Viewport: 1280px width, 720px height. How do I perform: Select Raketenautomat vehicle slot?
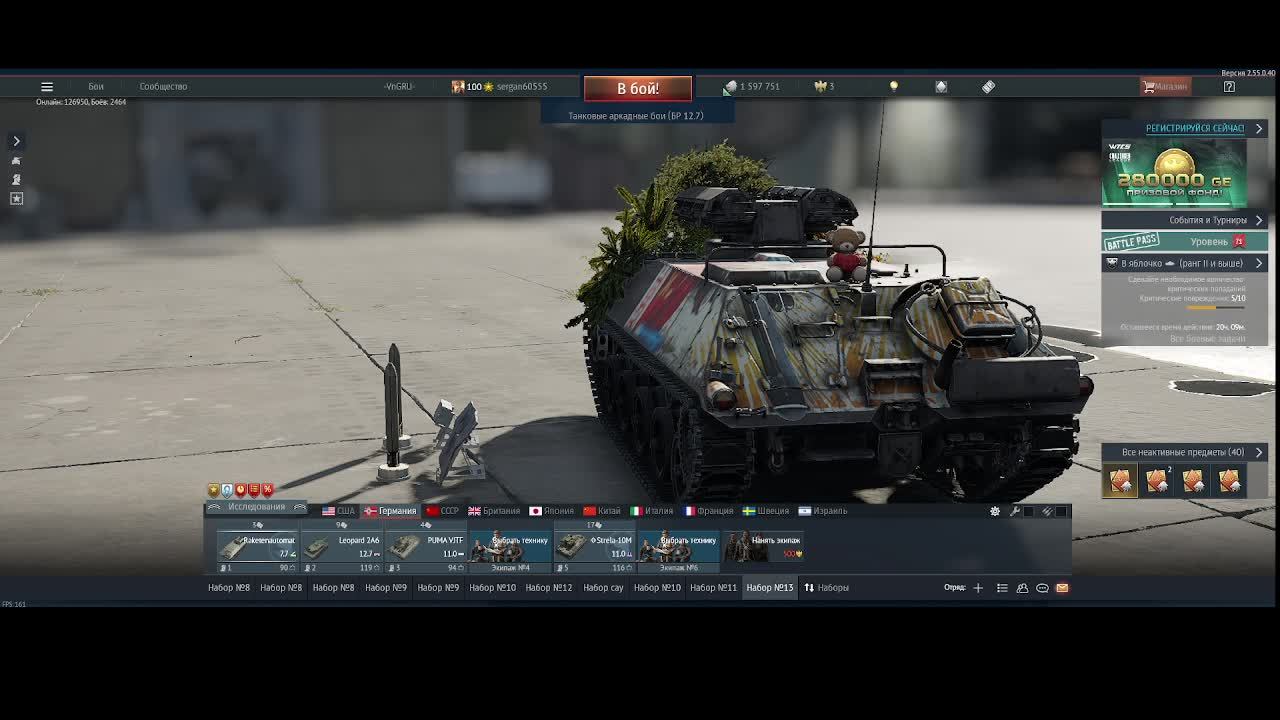pos(257,547)
